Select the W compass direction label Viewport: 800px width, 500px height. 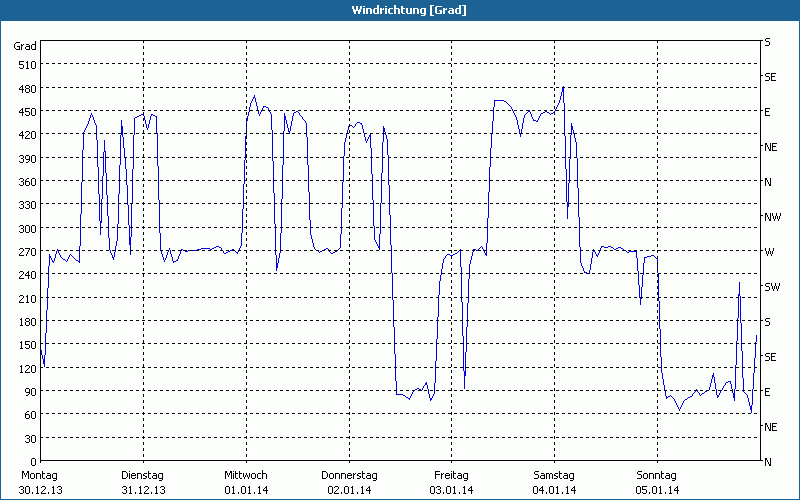pos(768,252)
